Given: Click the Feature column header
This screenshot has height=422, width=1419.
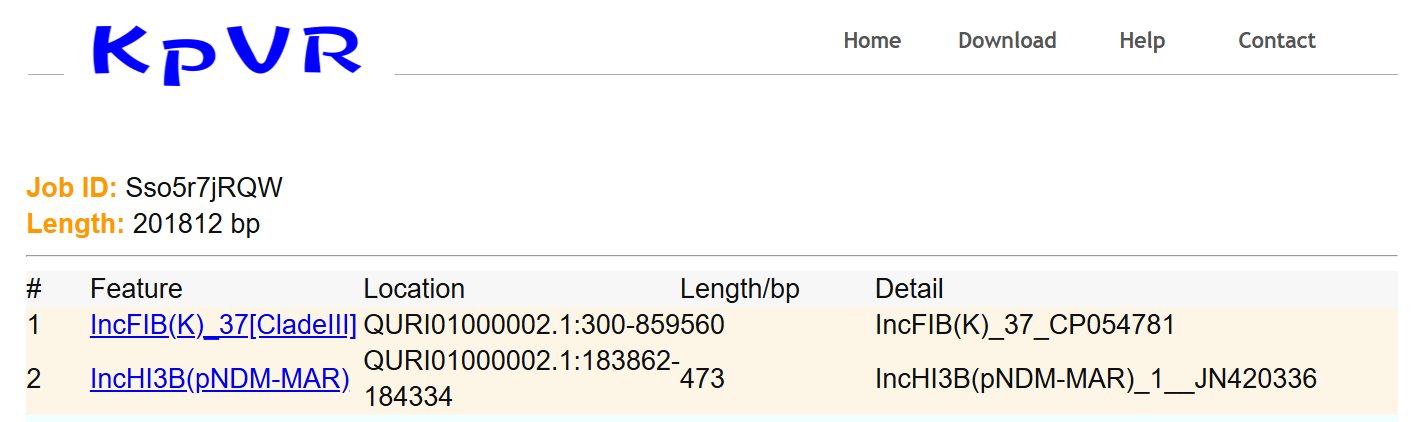Looking at the screenshot, I should pos(136,289).
